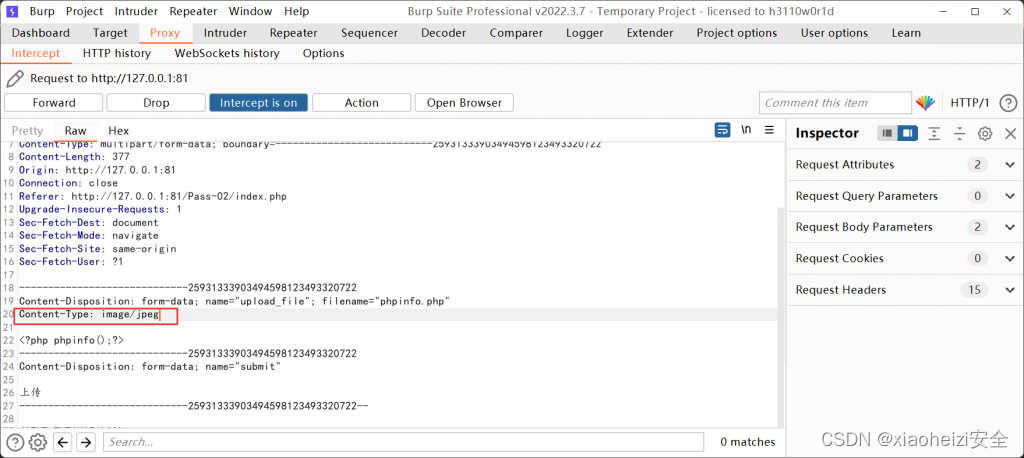1024x458 pixels.
Task: Open the Learn tab
Action: click(906, 33)
